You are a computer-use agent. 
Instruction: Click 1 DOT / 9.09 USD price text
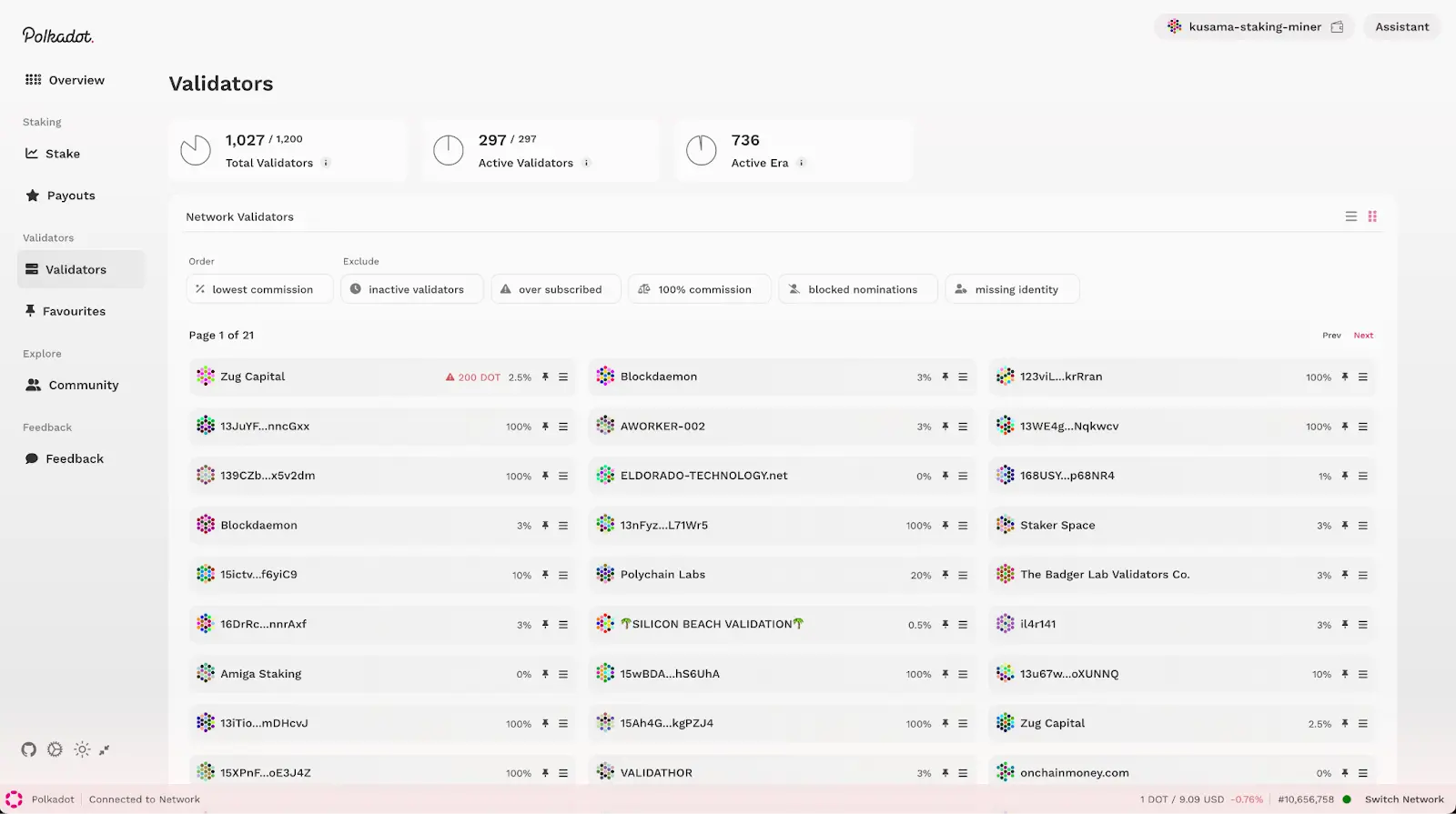[x=1181, y=799]
